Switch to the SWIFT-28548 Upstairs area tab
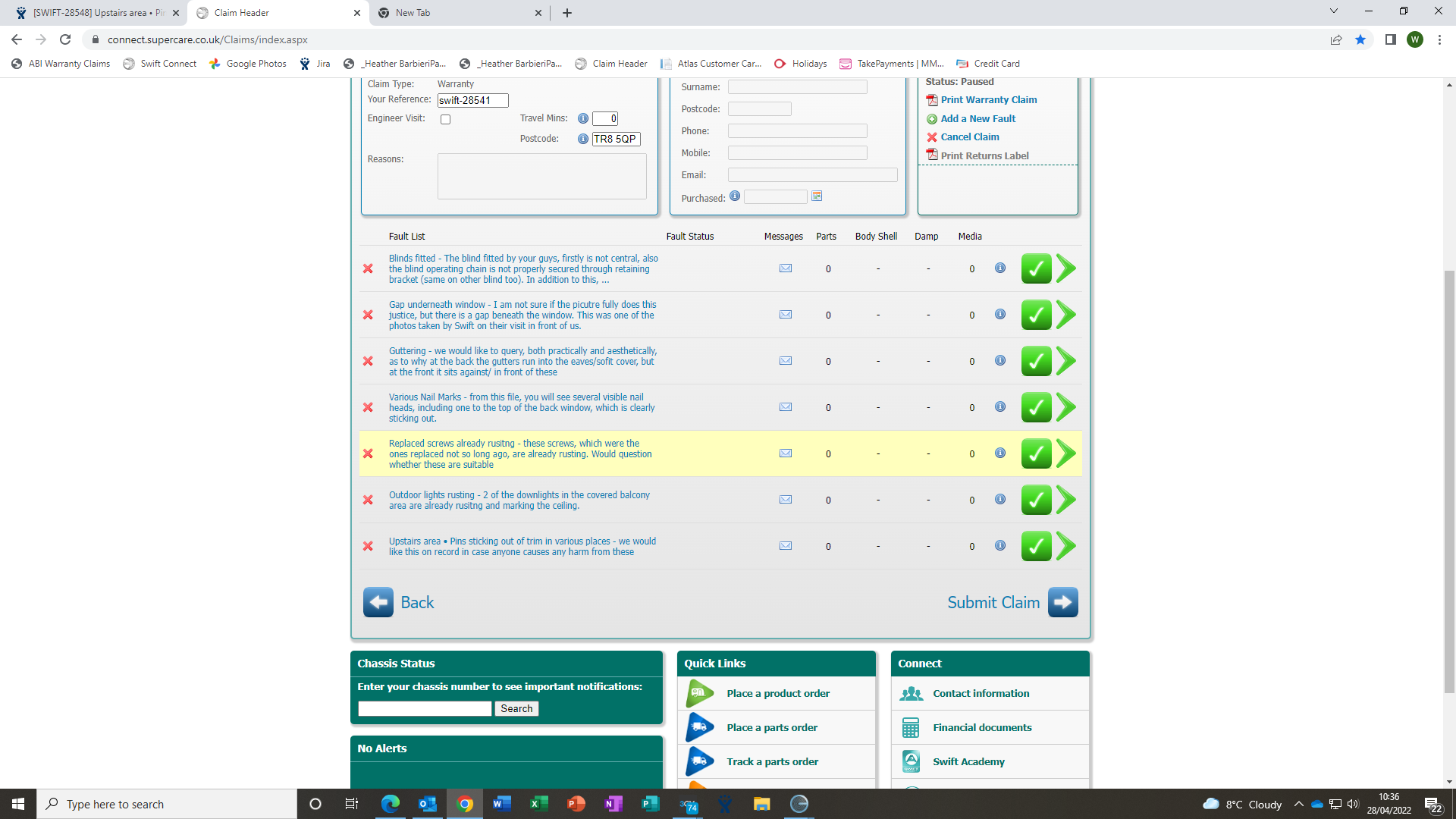Screen dimensions: 1456x819 99,13
